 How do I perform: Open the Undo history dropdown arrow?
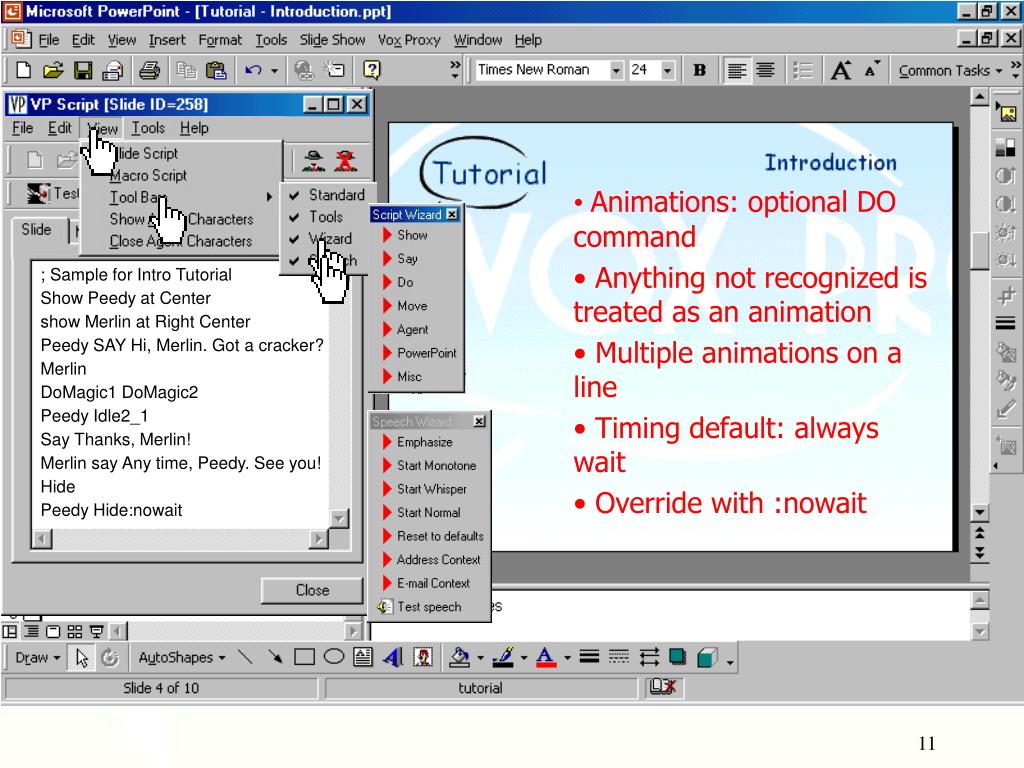274,71
